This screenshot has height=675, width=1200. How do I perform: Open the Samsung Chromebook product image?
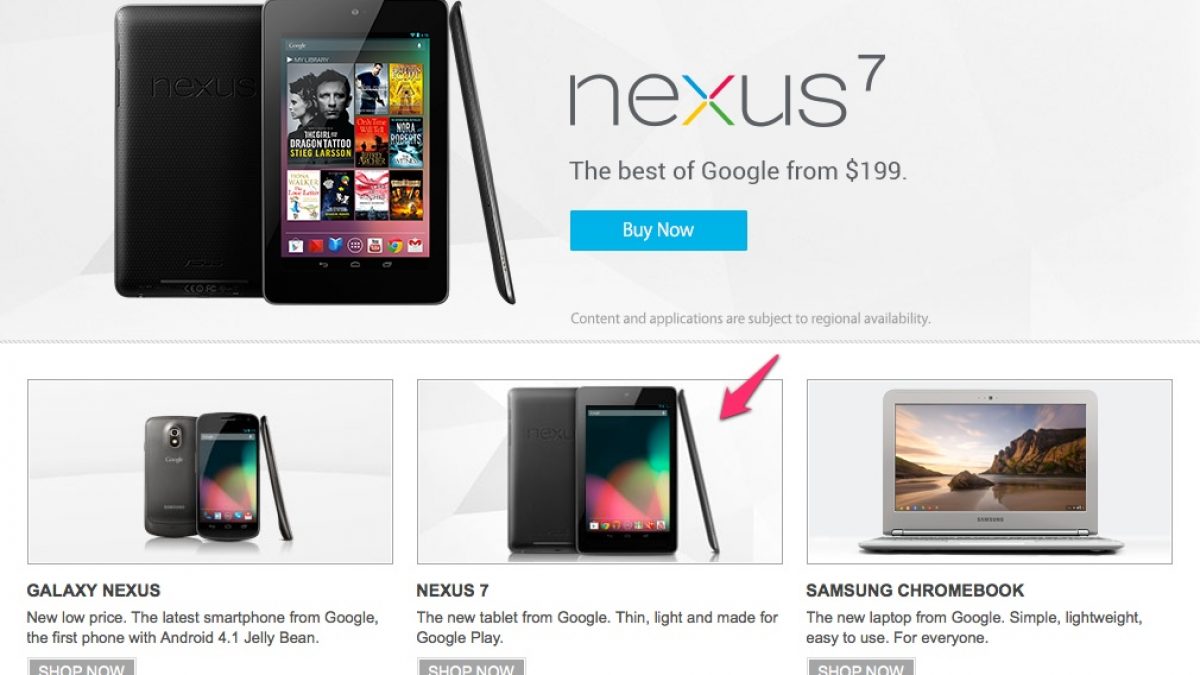(x=990, y=471)
